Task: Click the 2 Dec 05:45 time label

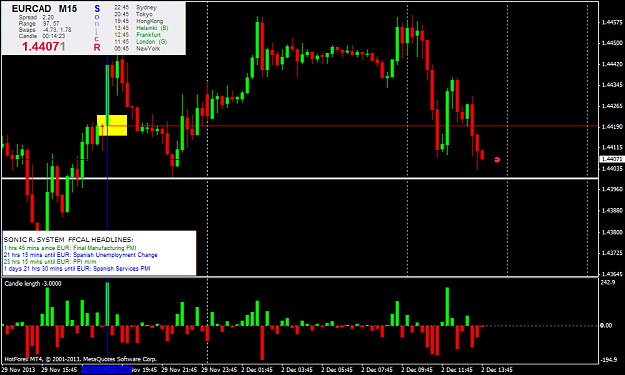Action: (x=337, y=370)
